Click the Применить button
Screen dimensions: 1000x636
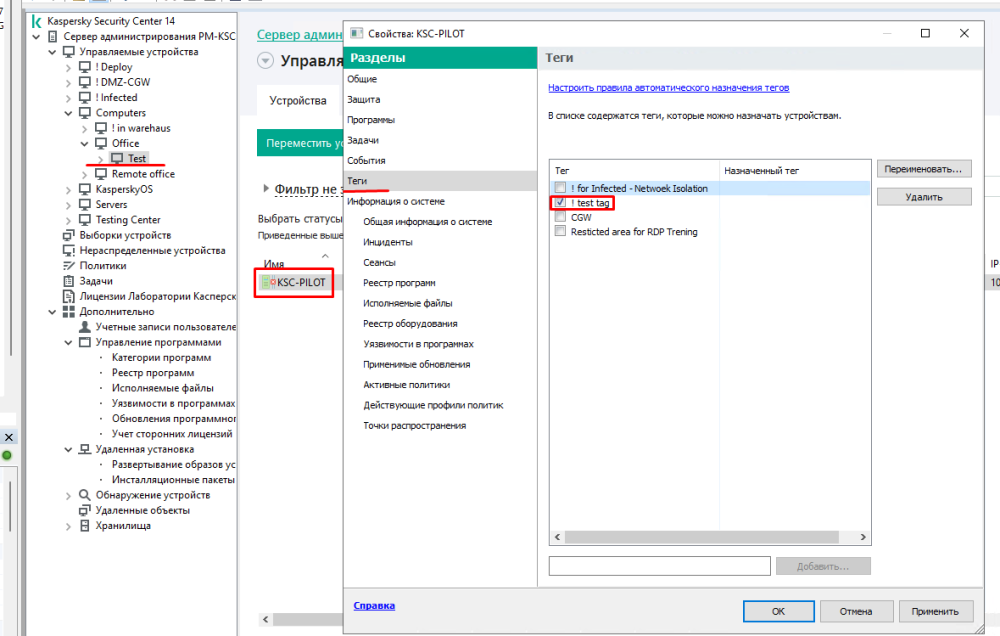[x=935, y=611]
